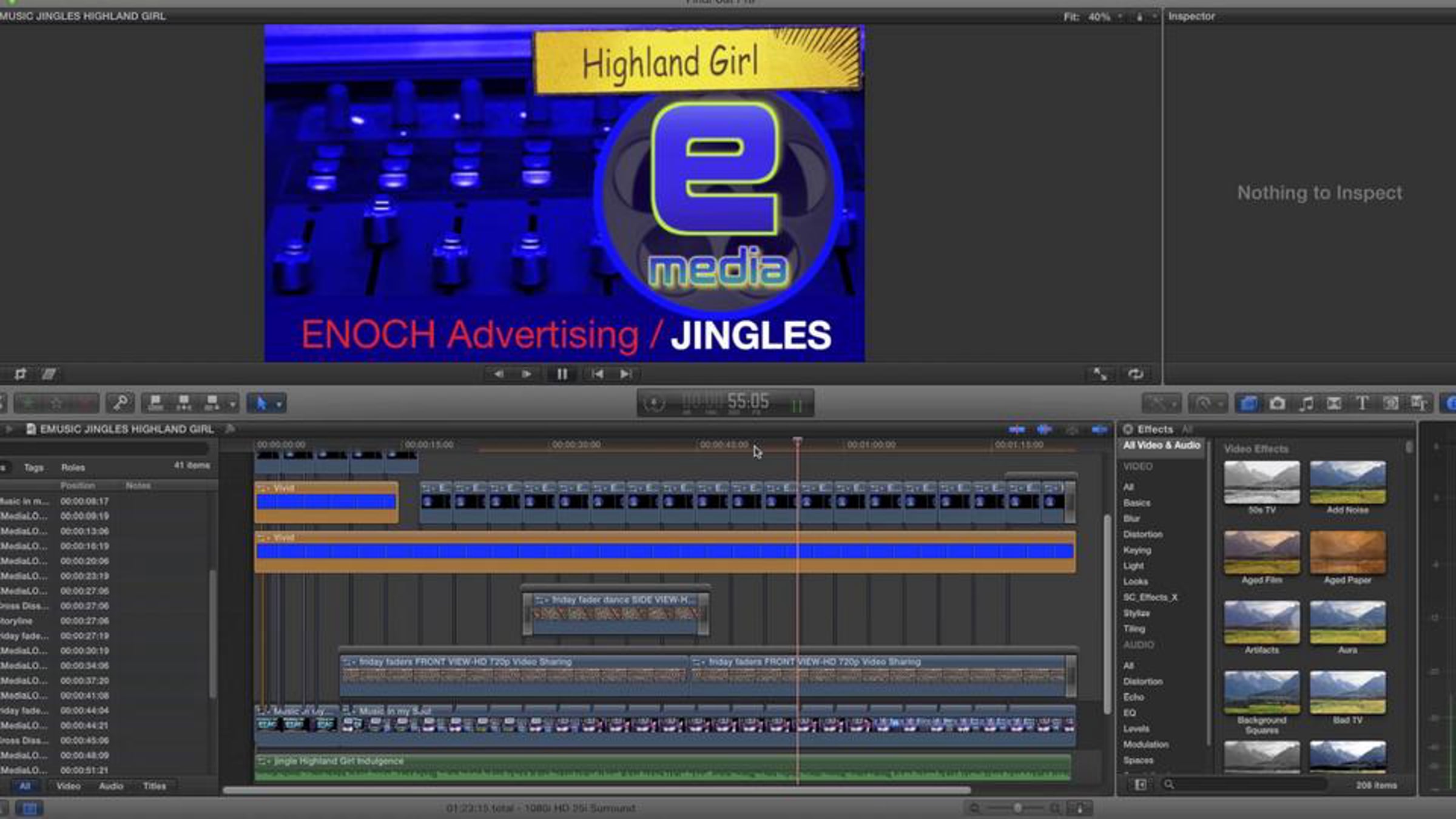Open the Music and Sound browser
This screenshot has height=819, width=1456.
(x=1306, y=403)
